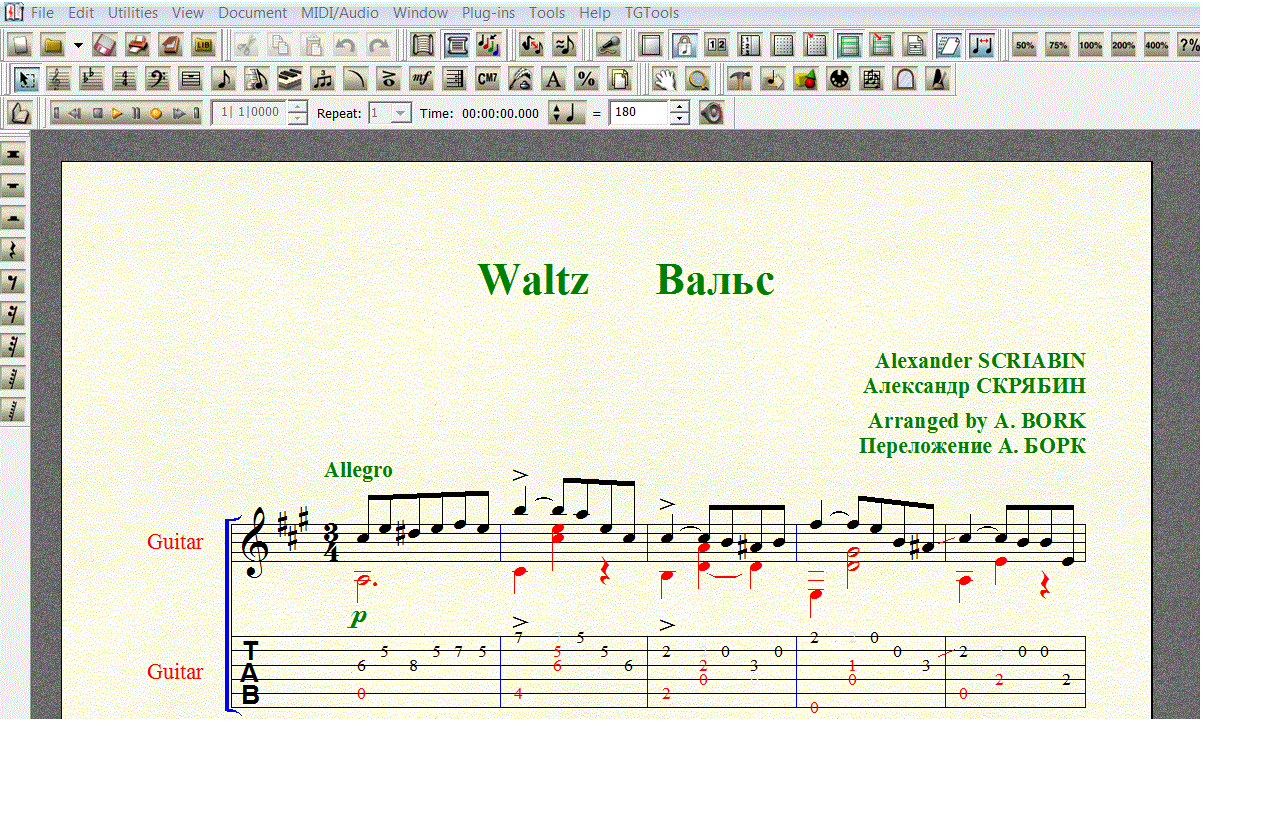Save the document with the diskette icon
The image size is (1274, 817).
coord(106,45)
